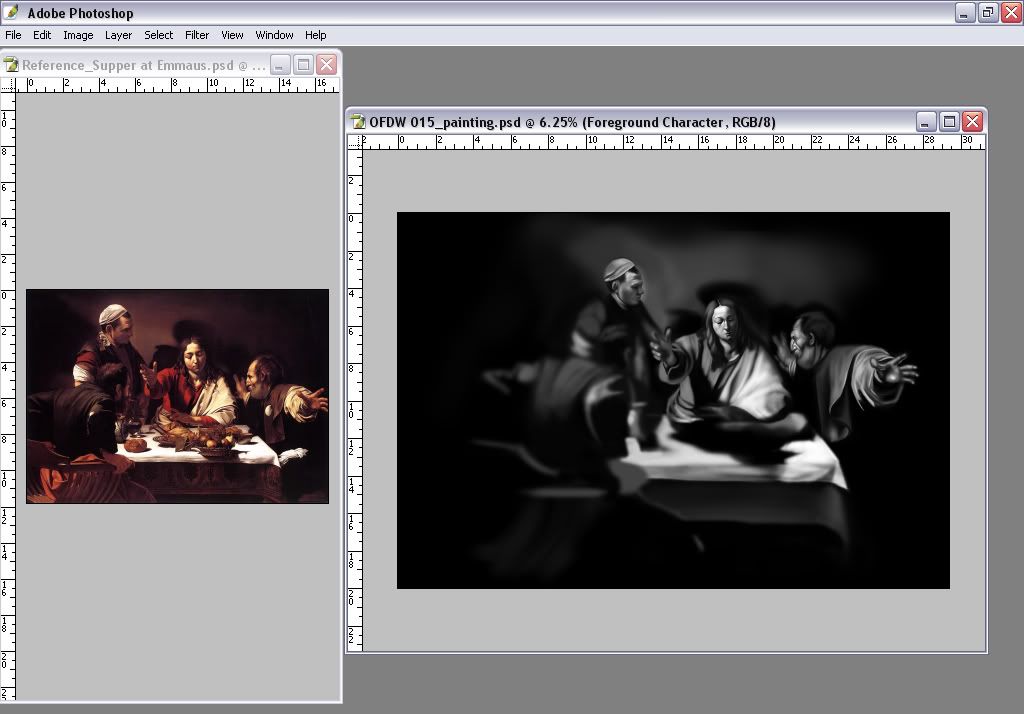This screenshot has width=1024, height=714.
Task: Click the ruler origin corner in OFDW 015_painting window
Action: (x=355, y=142)
